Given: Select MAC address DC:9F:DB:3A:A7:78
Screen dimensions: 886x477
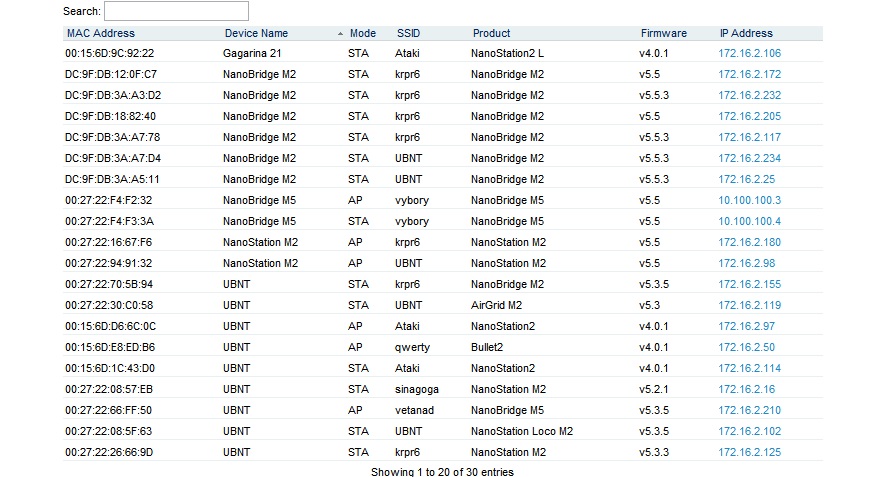Looking at the screenshot, I should coord(112,137).
